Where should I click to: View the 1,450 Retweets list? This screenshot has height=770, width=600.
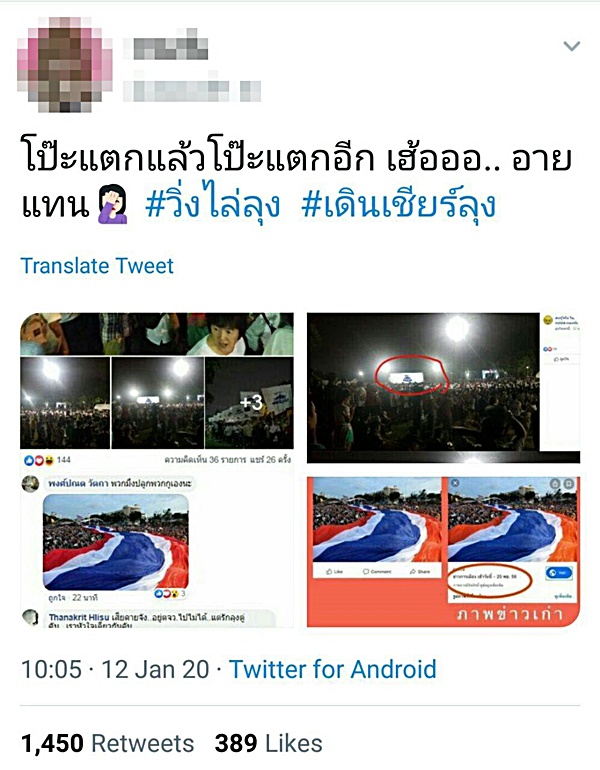tap(108, 743)
